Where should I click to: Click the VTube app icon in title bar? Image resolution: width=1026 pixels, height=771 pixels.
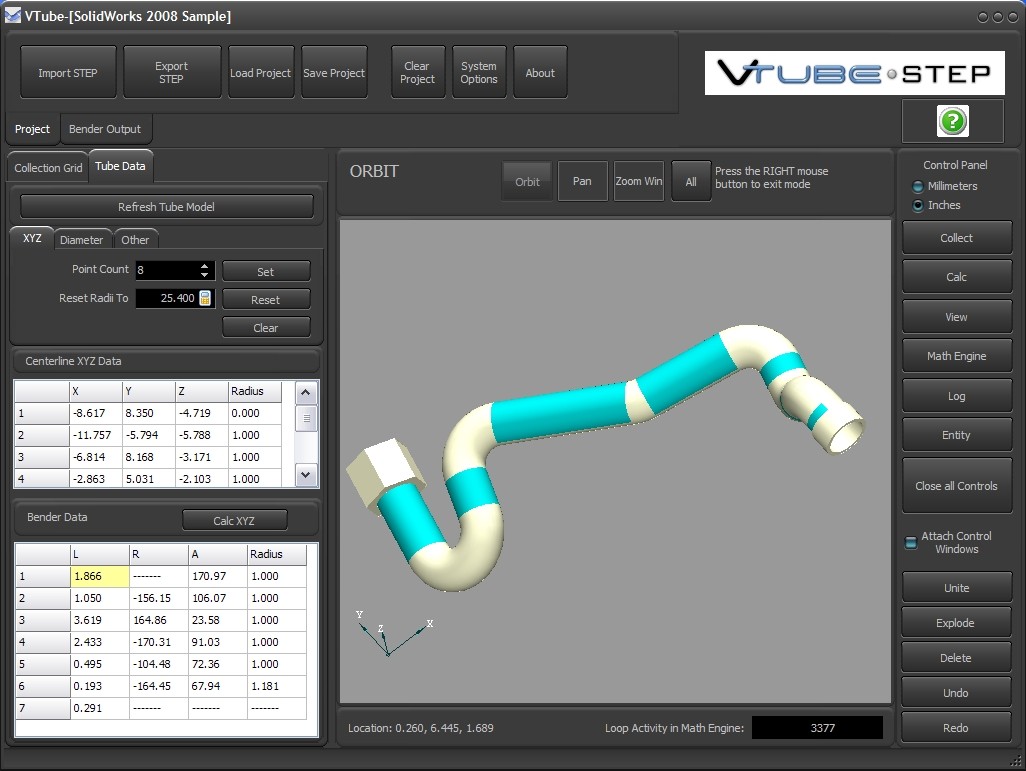click(x=12, y=16)
